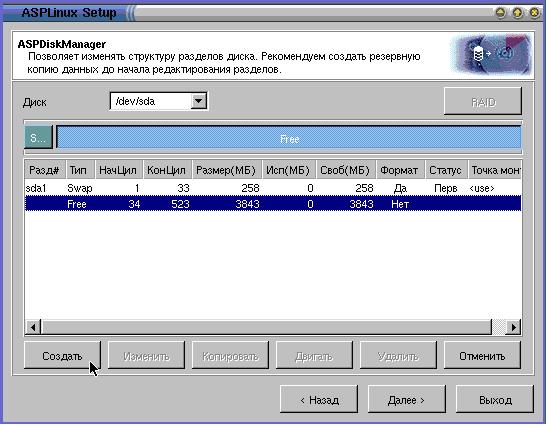Screen dimensions: 549x427
Task: Click the Размер(МБ) column header
Action: point(226,170)
